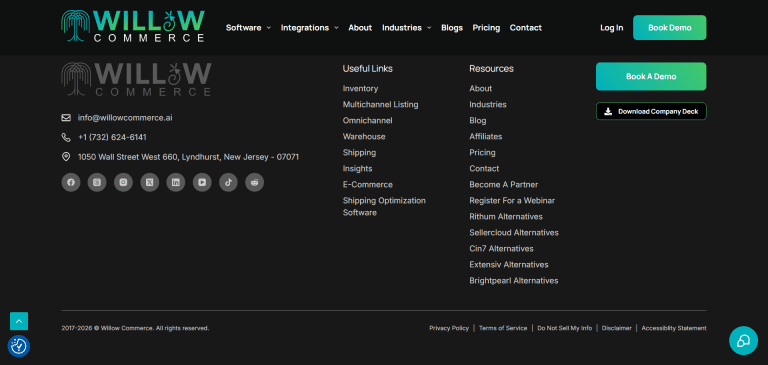768x365 pixels.
Task: Open the Do Not Sell My Info link
Action: (565, 328)
